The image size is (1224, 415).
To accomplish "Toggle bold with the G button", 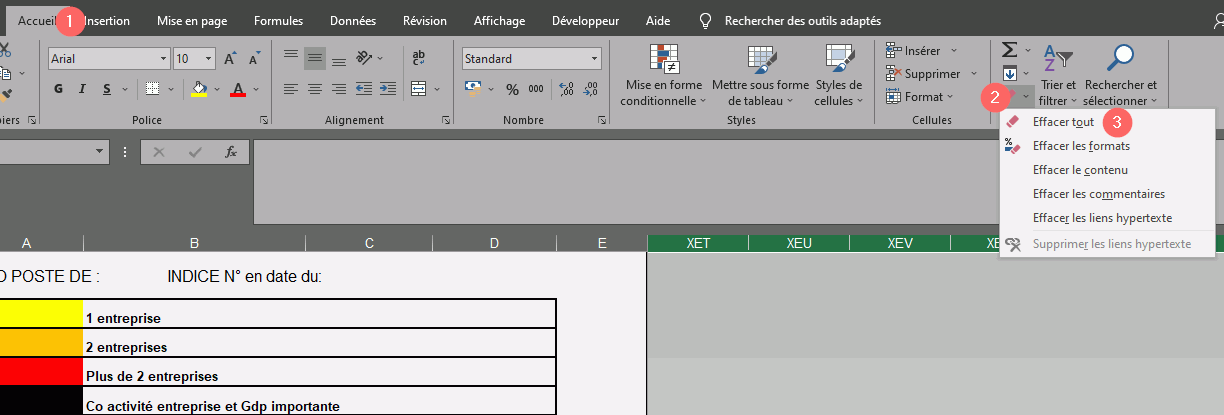I will click(58, 89).
